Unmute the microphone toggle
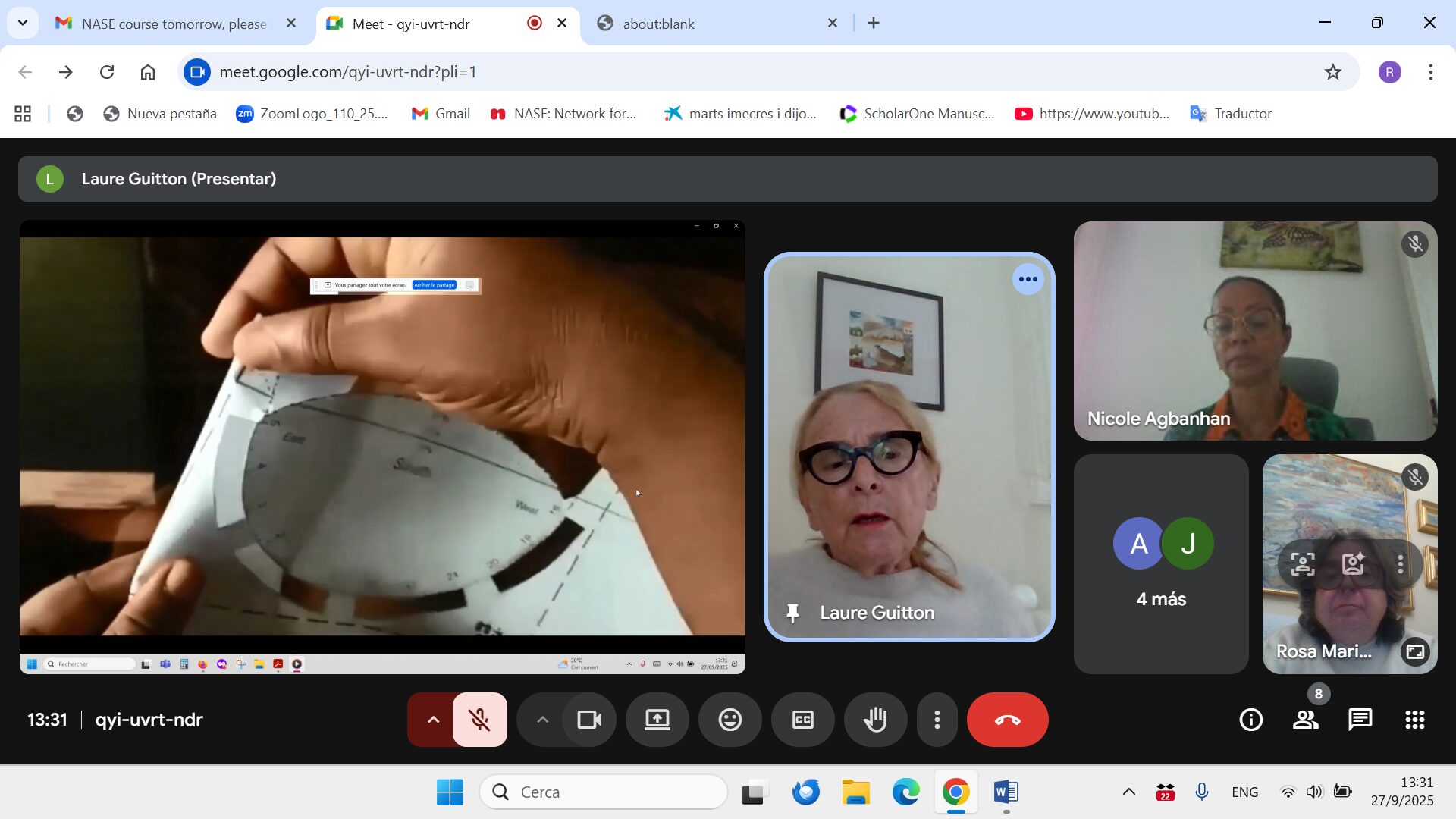 point(479,720)
